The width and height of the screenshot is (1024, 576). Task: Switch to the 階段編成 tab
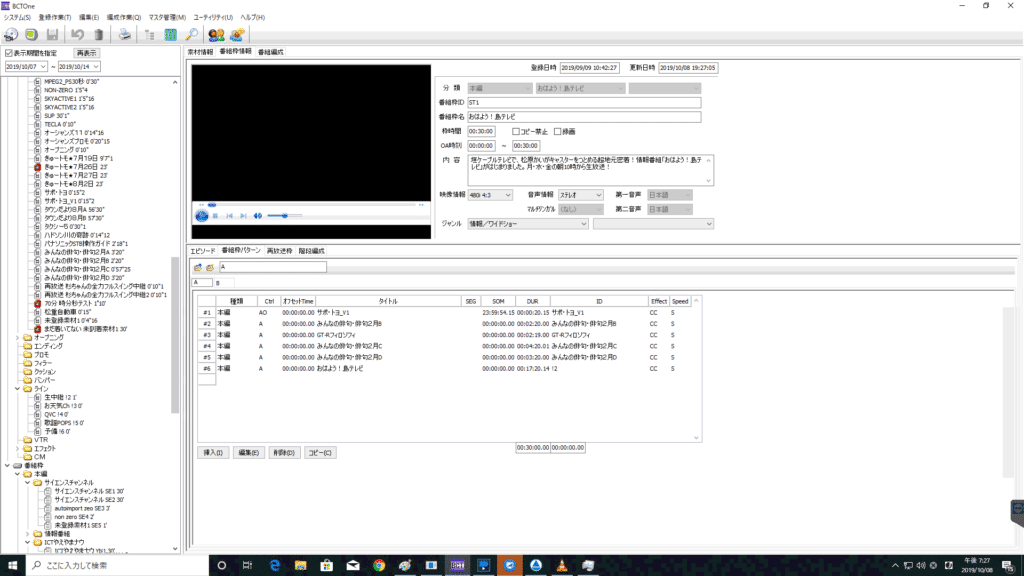tap(312, 251)
